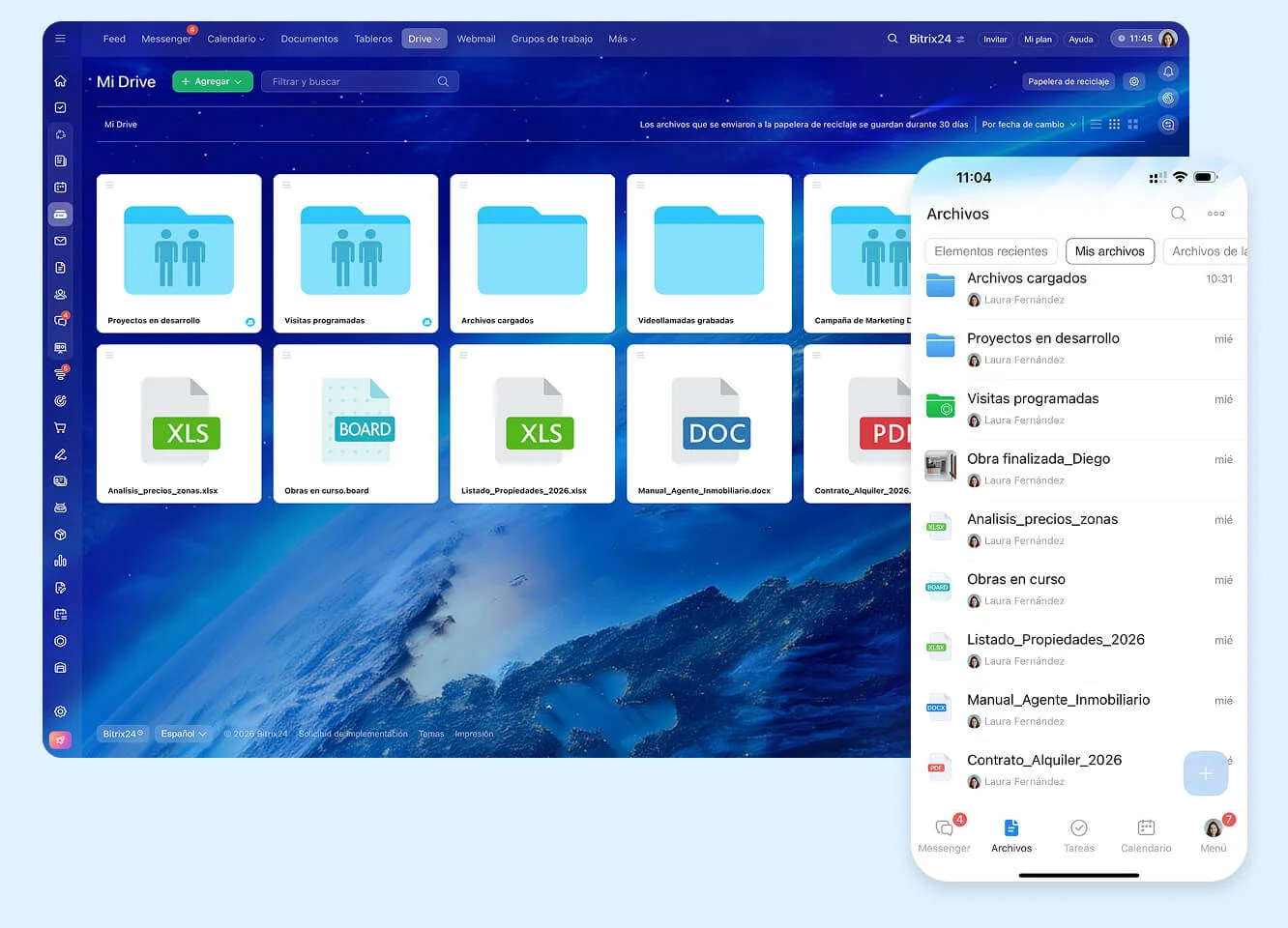The width and height of the screenshot is (1288, 928).
Task: Click the Invitar button
Action: click(x=995, y=40)
